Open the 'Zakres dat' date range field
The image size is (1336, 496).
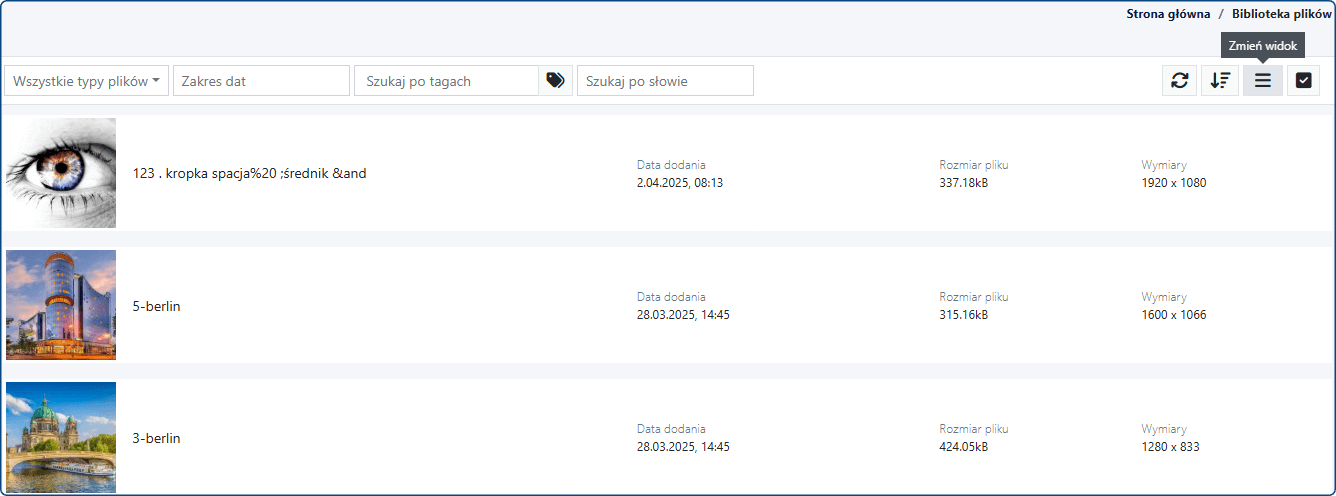[261, 81]
